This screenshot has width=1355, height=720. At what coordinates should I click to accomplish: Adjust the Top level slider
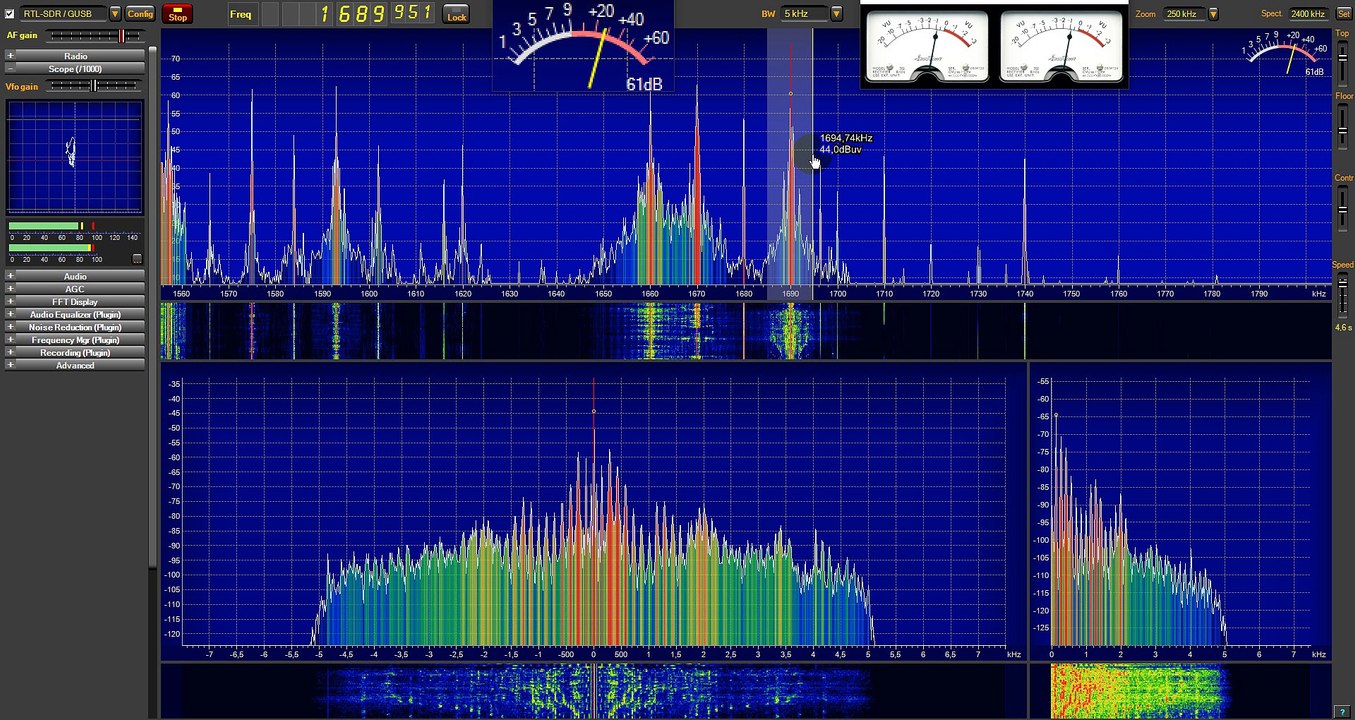[x=1342, y=62]
